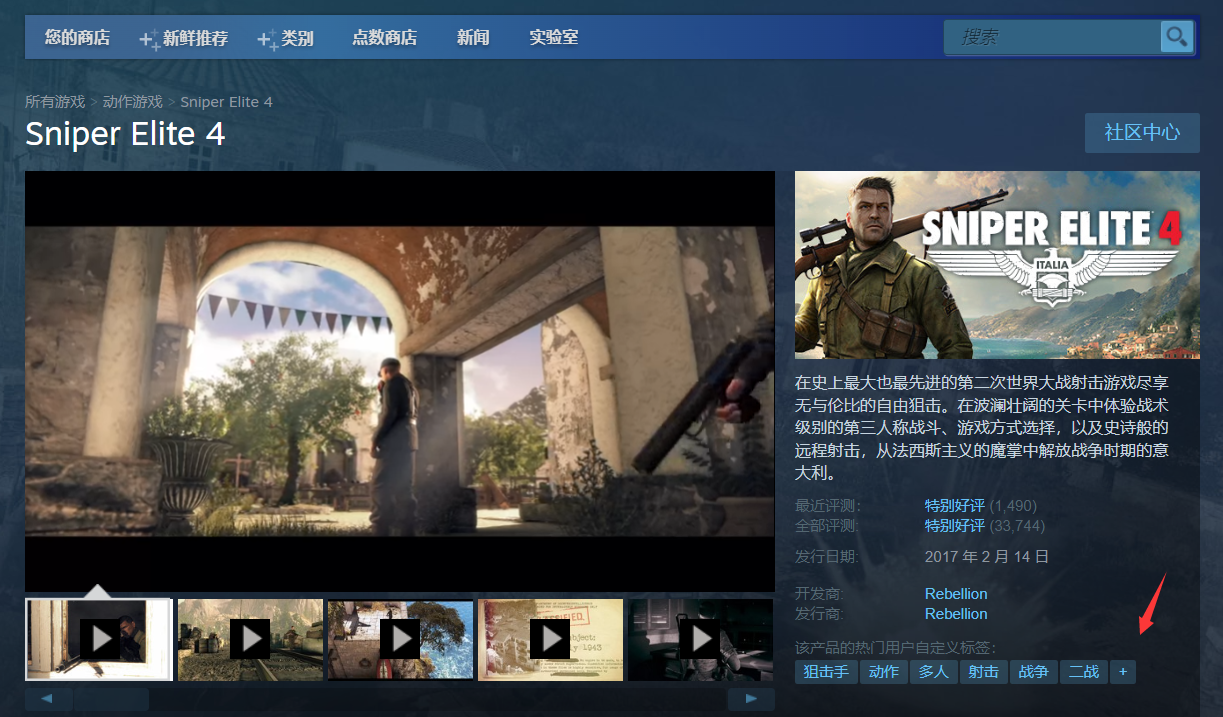Image resolution: width=1223 pixels, height=717 pixels.
Task: Go to 点数商店 tab
Action: pyautogui.click(x=384, y=38)
